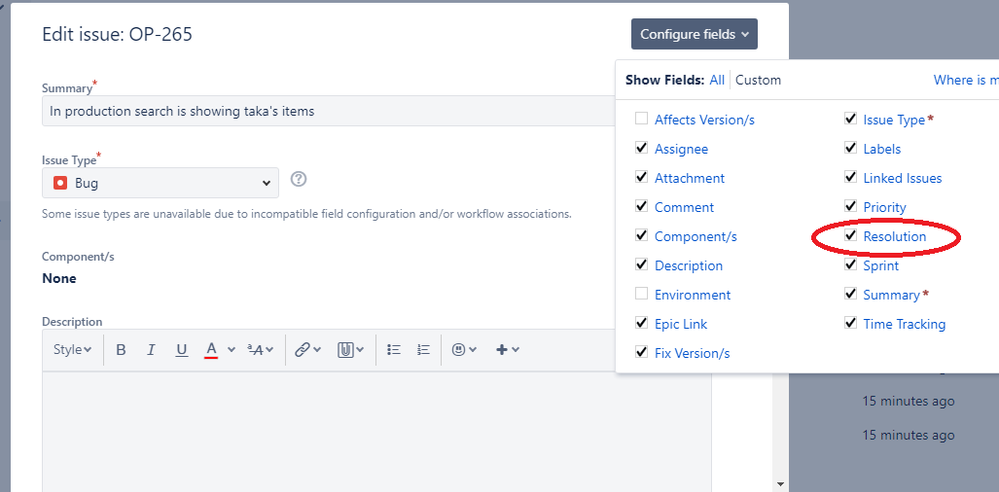Show All fields link
The width and height of the screenshot is (999, 492).
point(717,80)
